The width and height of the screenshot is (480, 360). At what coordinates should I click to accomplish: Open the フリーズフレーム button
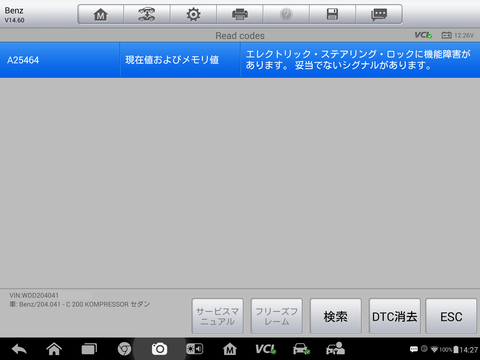(x=277, y=316)
